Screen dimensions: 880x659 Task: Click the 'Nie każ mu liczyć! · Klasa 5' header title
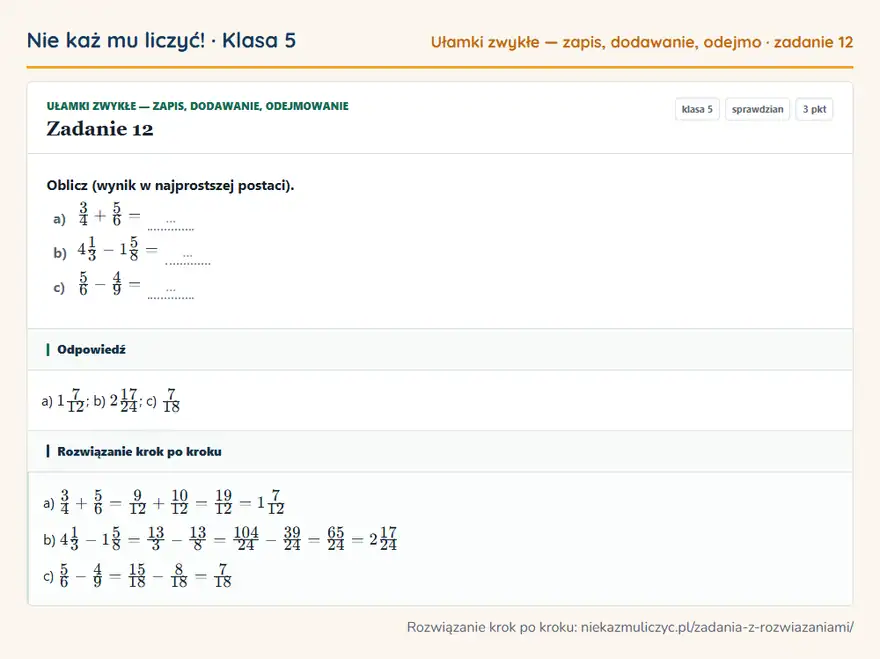[x=161, y=40]
